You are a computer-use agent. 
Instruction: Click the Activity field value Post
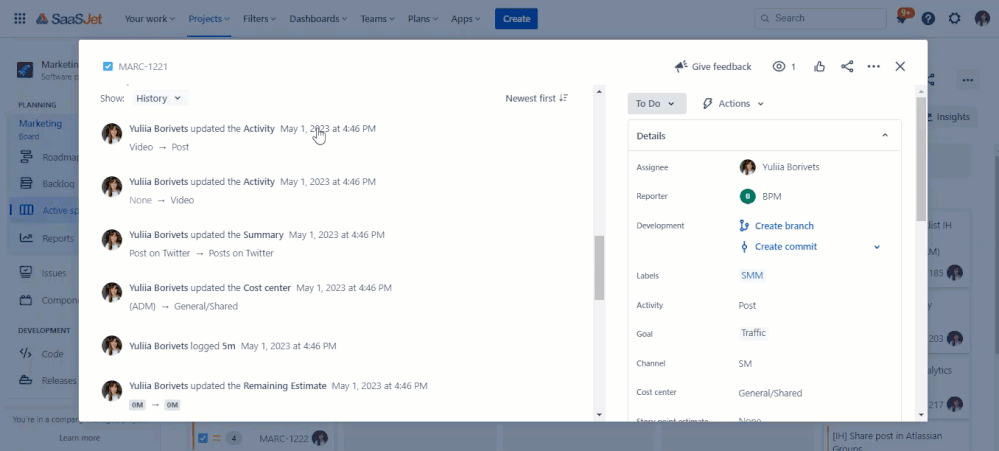(x=747, y=305)
